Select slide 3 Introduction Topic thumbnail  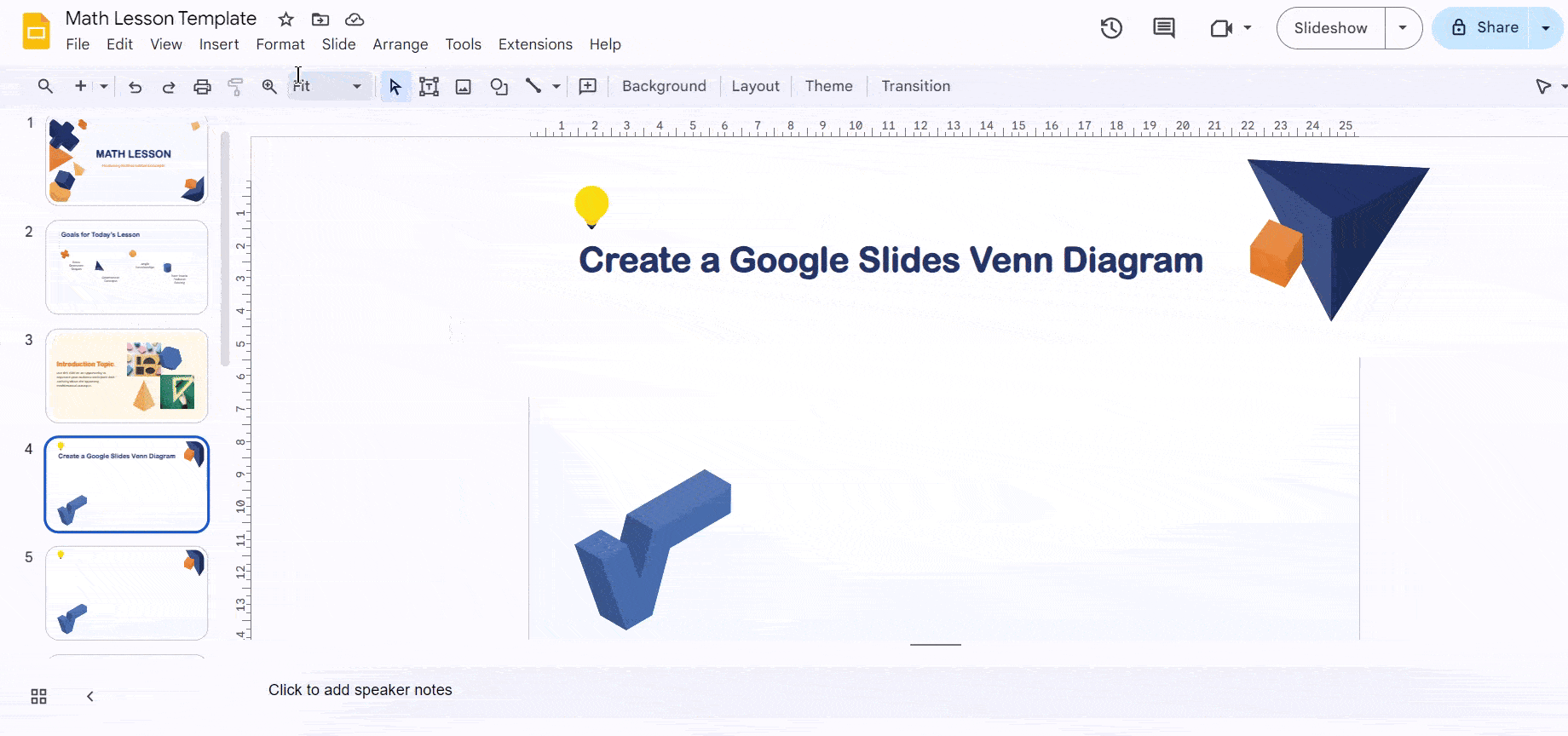(126, 376)
